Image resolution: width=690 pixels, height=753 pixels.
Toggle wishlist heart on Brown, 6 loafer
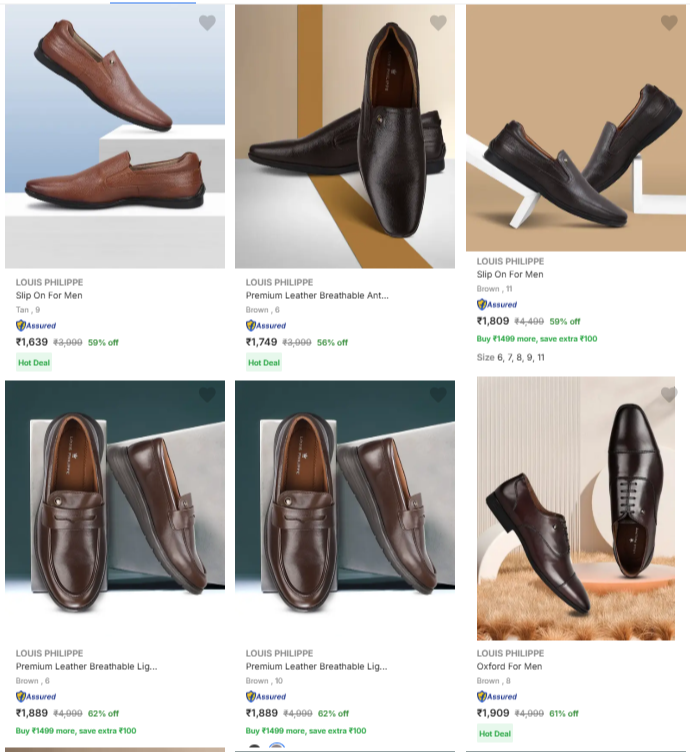[207, 395]
